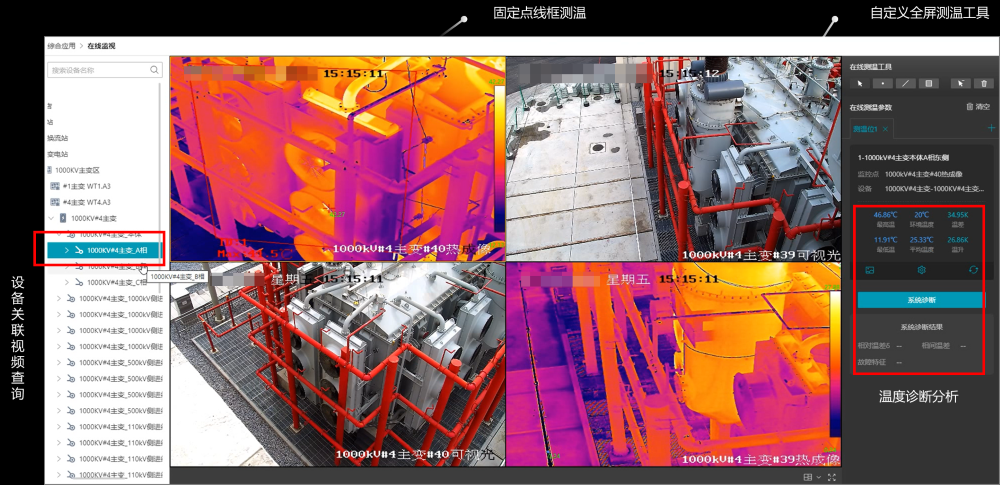The height and width of the screenshot is (485, 1000).
Task: Click the trash delete tool icon
Action: 984,84
